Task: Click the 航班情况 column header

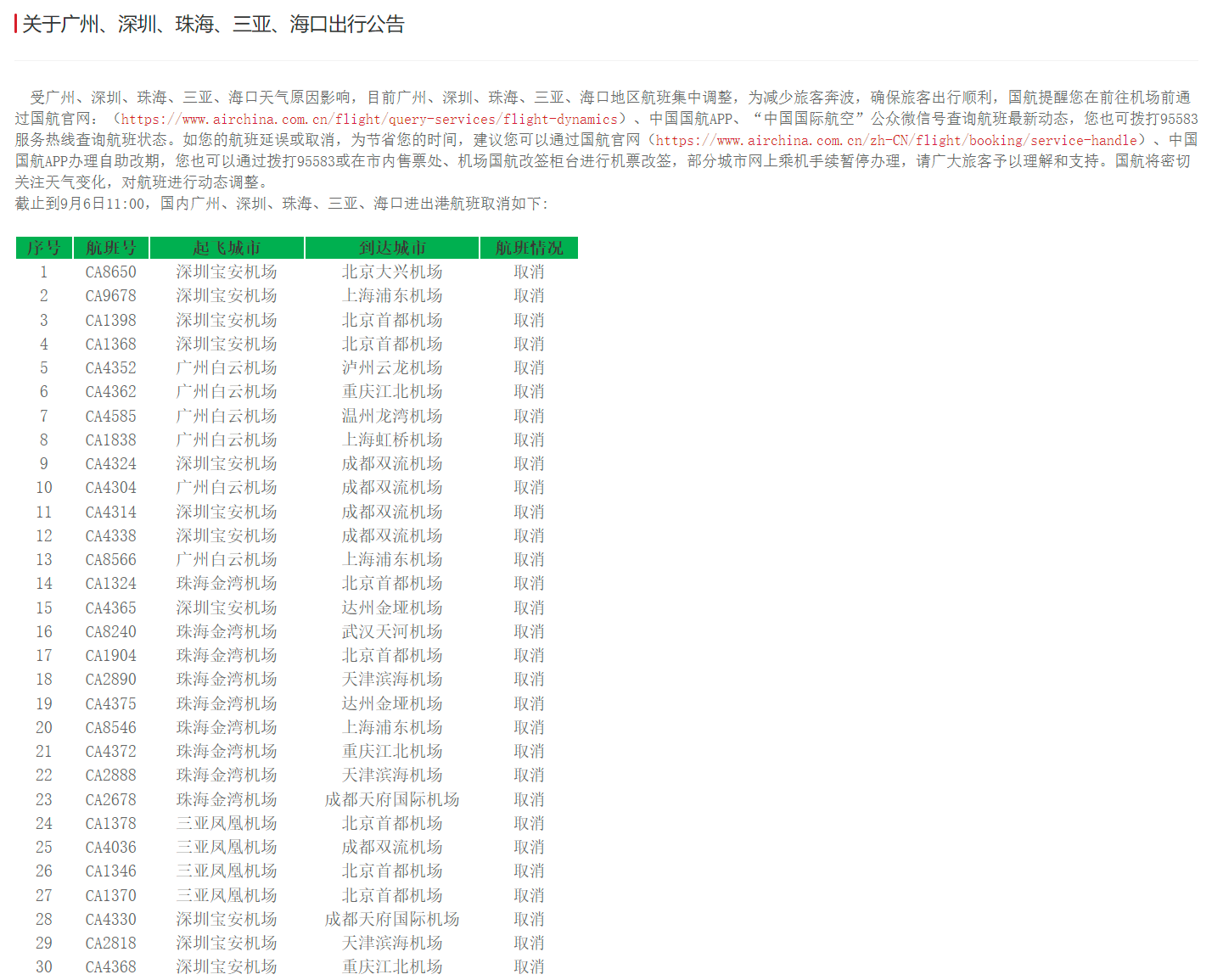Action: [x=529, y=248]
